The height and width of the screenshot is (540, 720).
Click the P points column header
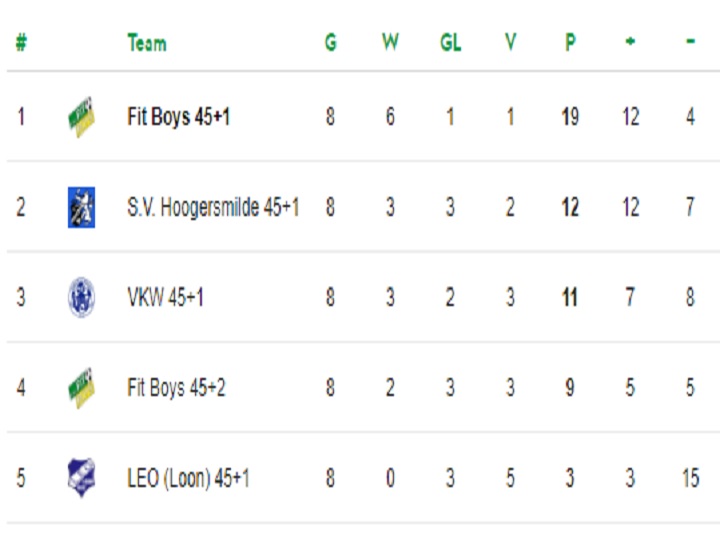[570, 43]
